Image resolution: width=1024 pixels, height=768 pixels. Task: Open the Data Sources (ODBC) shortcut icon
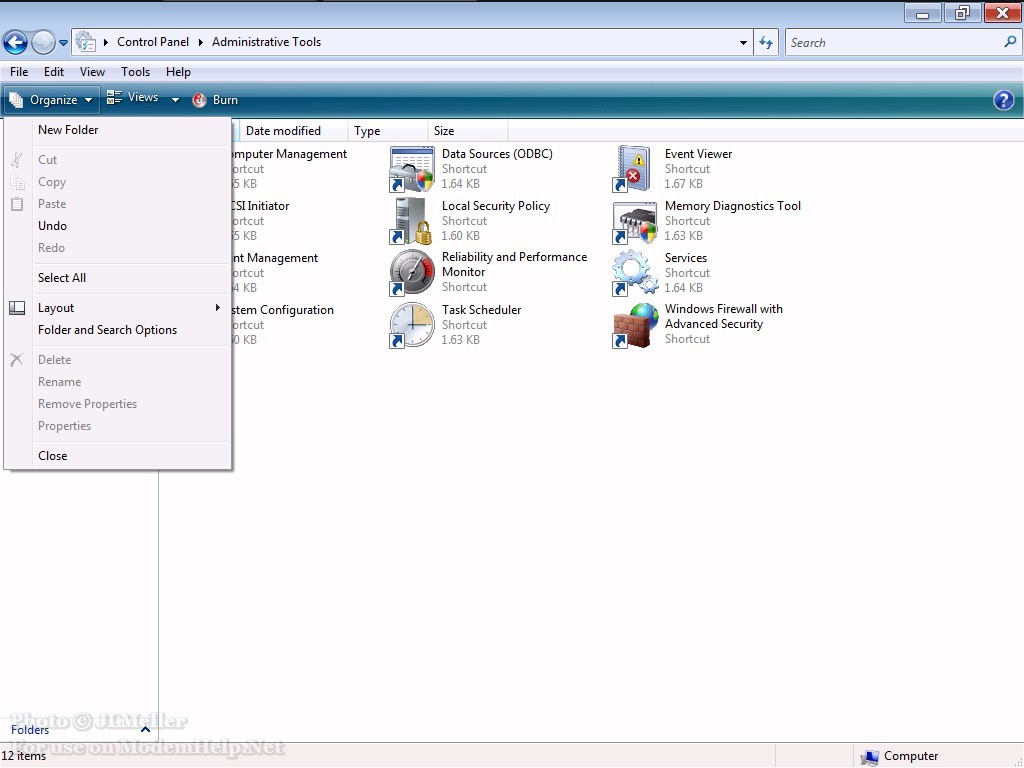(x=411, y=168)
